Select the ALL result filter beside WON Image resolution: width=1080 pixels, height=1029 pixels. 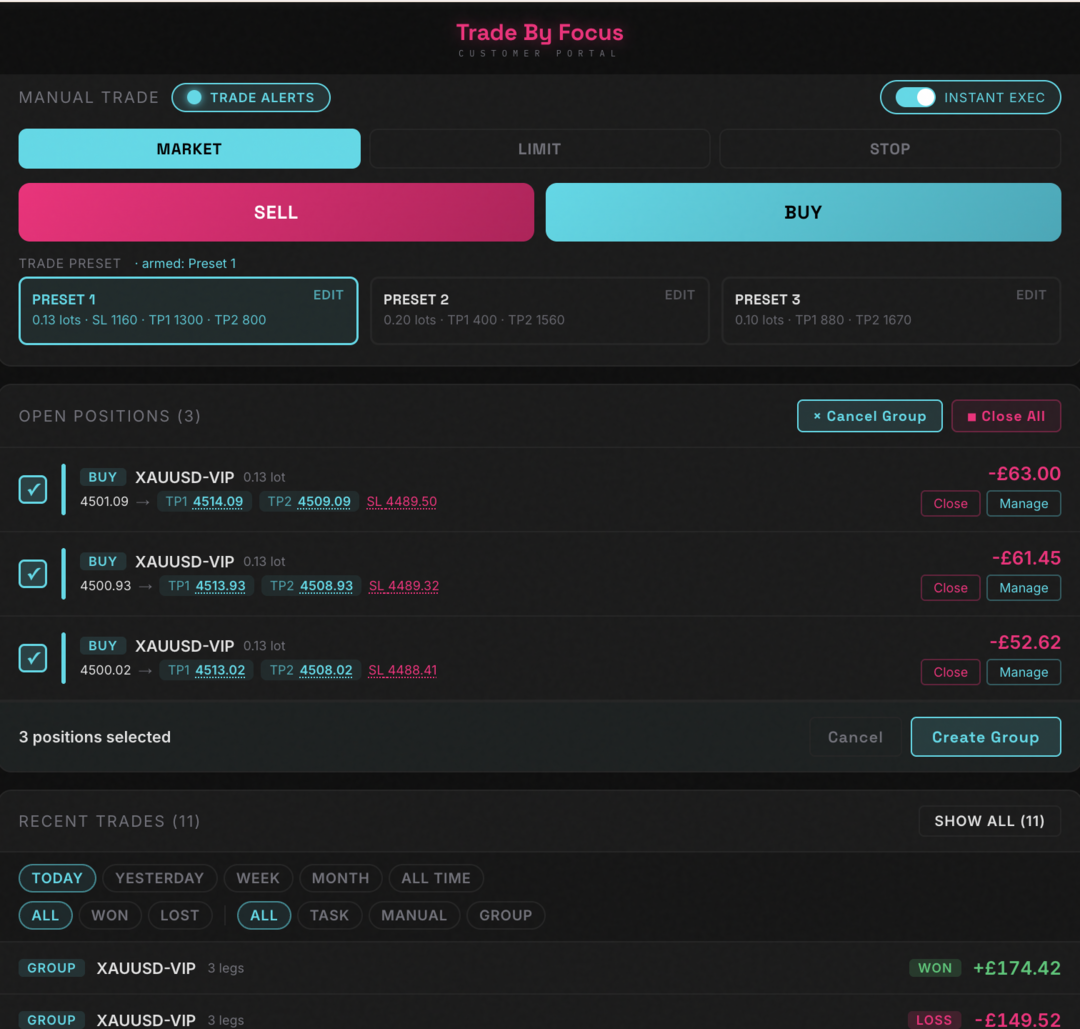coord(45,915)
